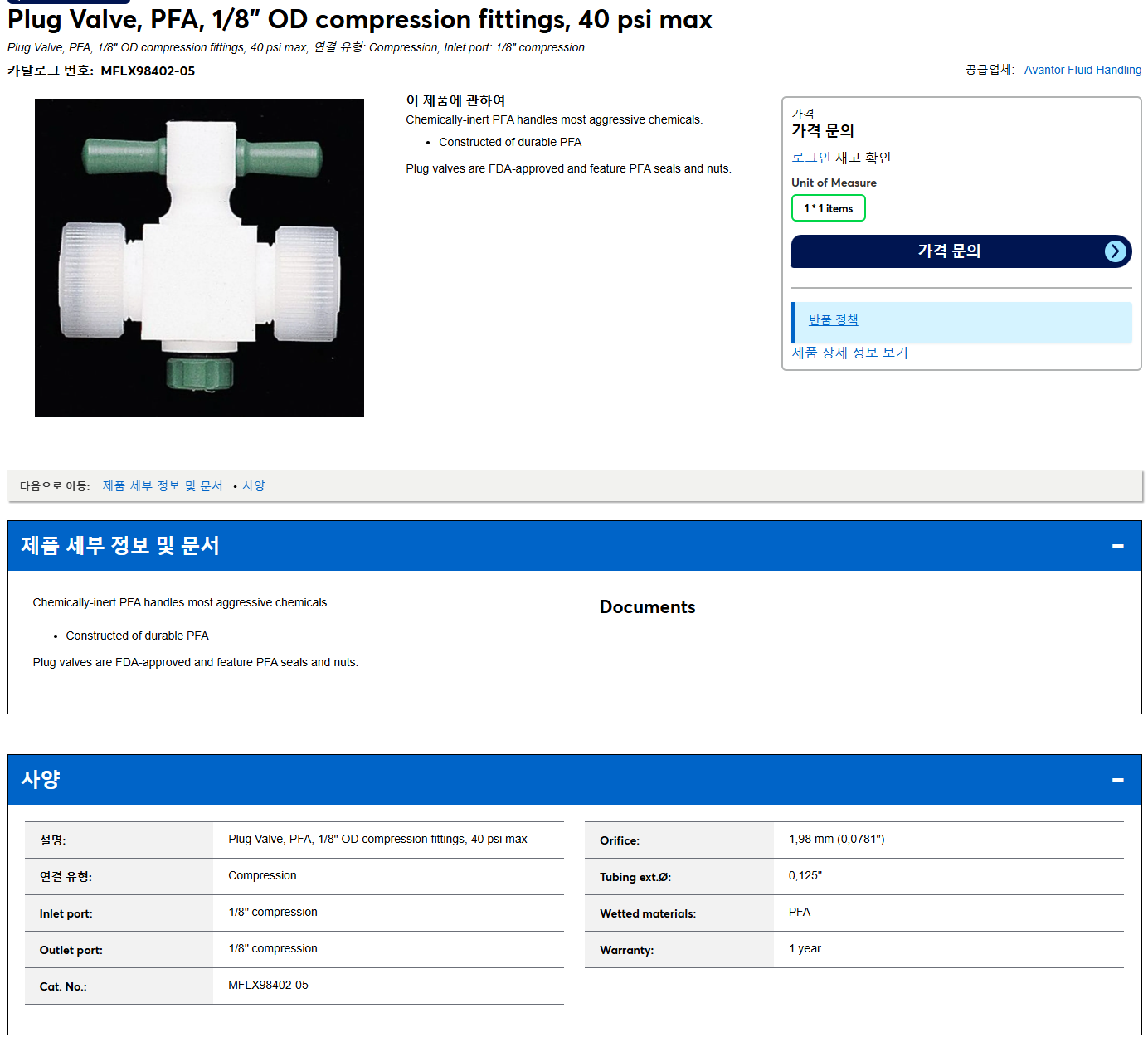Click the Unit of Measure label

point(834,183)
